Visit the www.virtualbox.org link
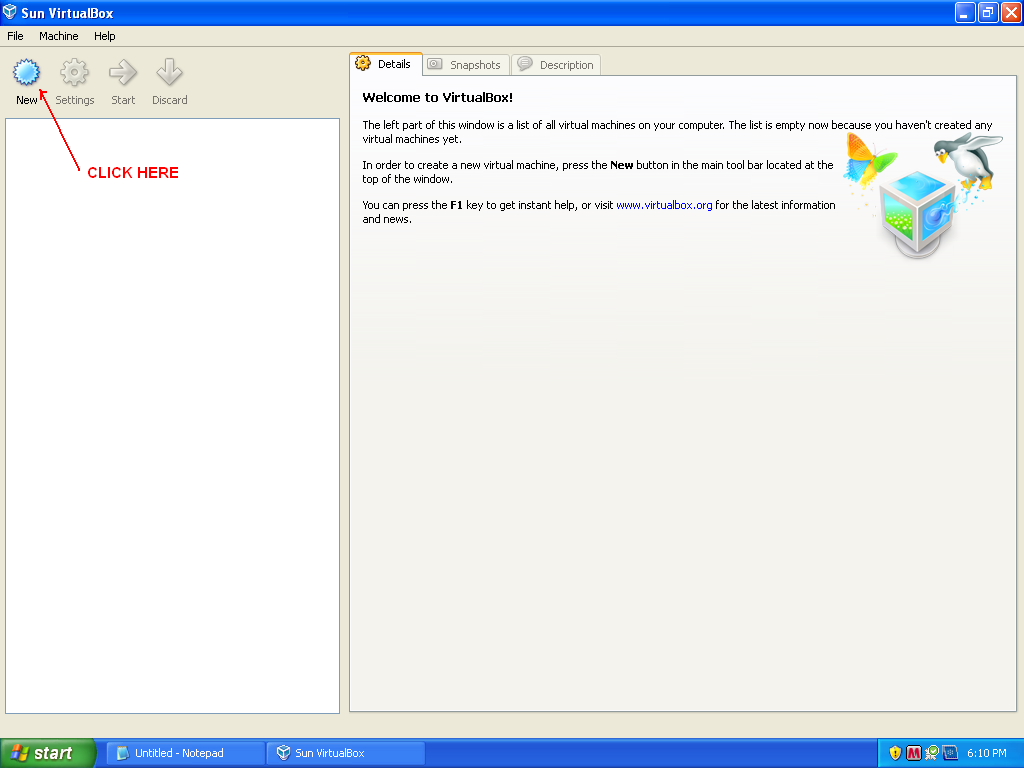This screenshot has width=1024, height=768. (x=664, y=205)
